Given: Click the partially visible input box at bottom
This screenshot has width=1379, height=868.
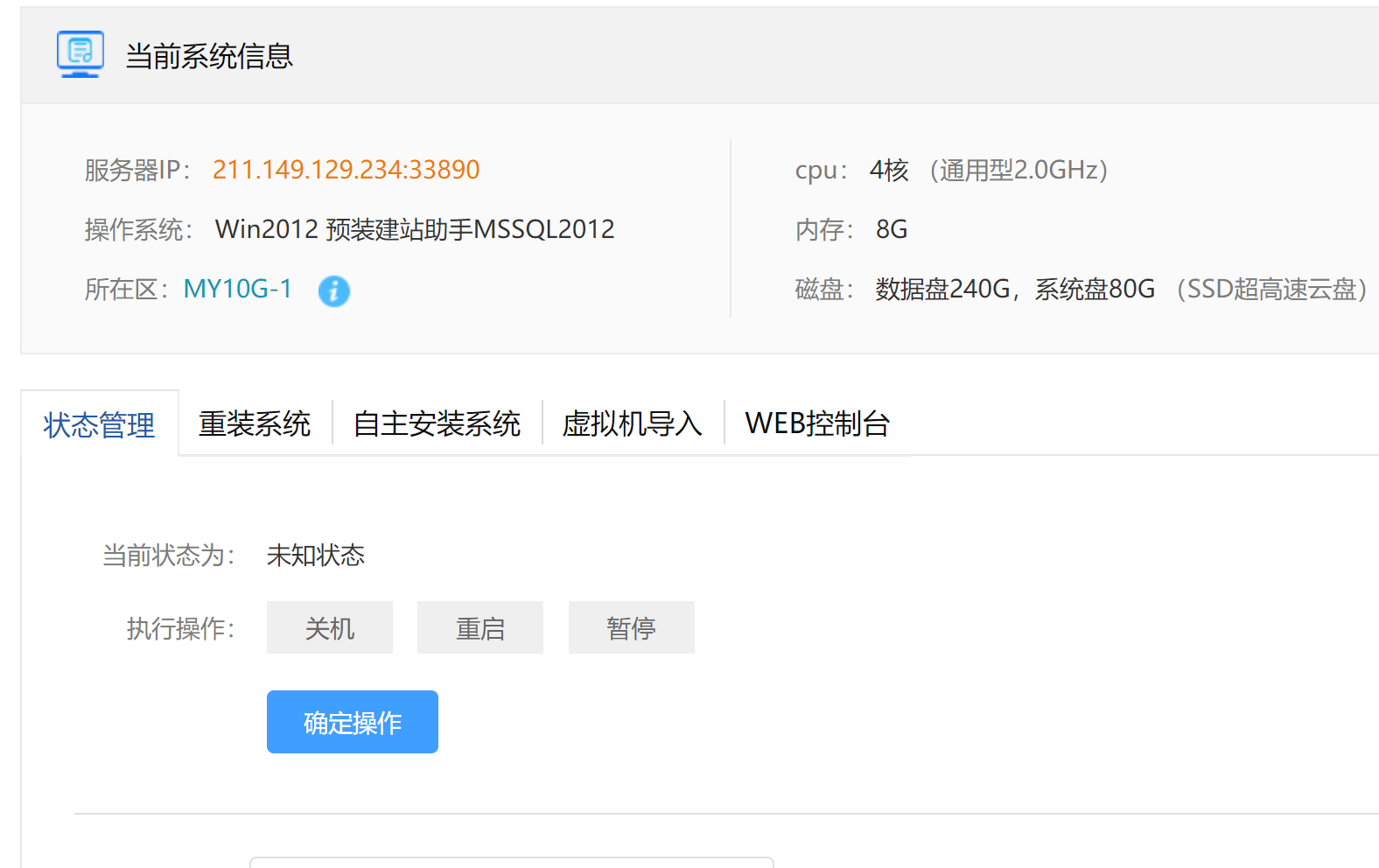Looking at the screenshot, I should (x=511, y=863).
